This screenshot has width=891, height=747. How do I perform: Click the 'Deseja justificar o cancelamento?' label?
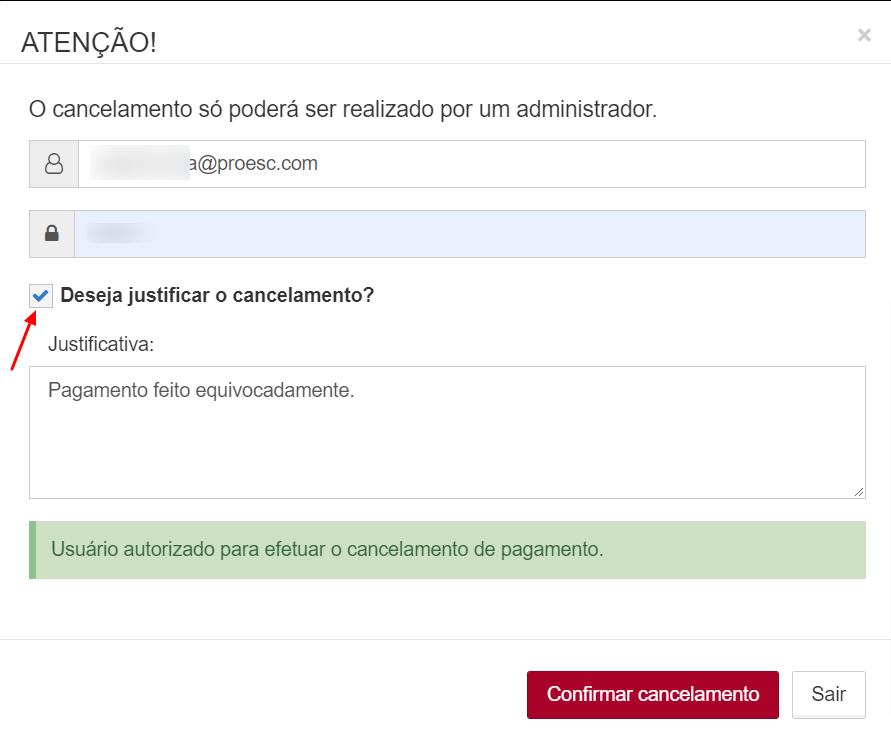click(x=217, y=295)
